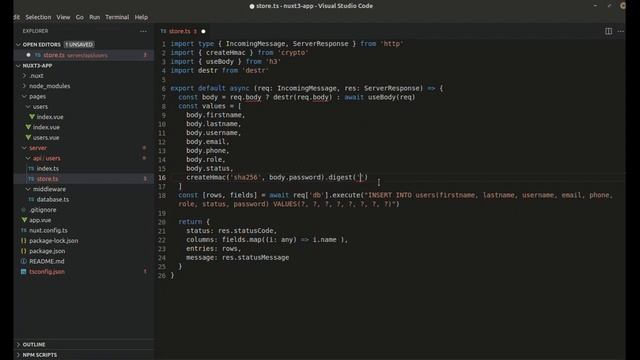Image resolution: width=640 pixels, height=360 pixels.
Task: Click 'INSERT INTO' in the SQL string
Action: 390,195
